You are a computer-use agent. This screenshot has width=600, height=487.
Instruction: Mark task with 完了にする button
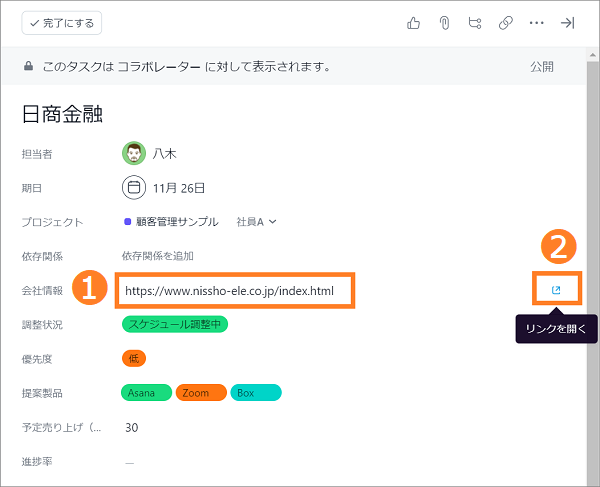click(x=62, y=23)
